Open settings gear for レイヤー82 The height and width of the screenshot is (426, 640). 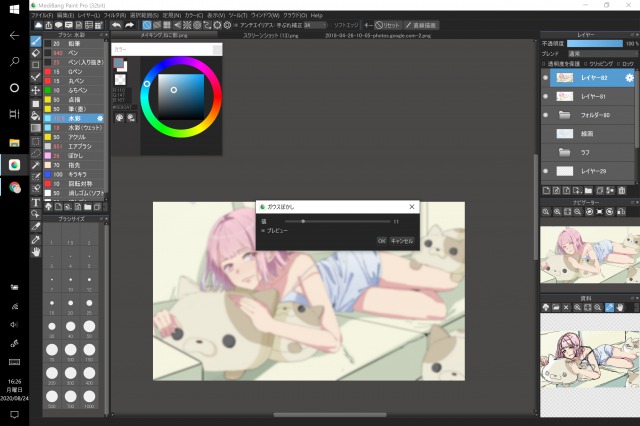[629, 77]
